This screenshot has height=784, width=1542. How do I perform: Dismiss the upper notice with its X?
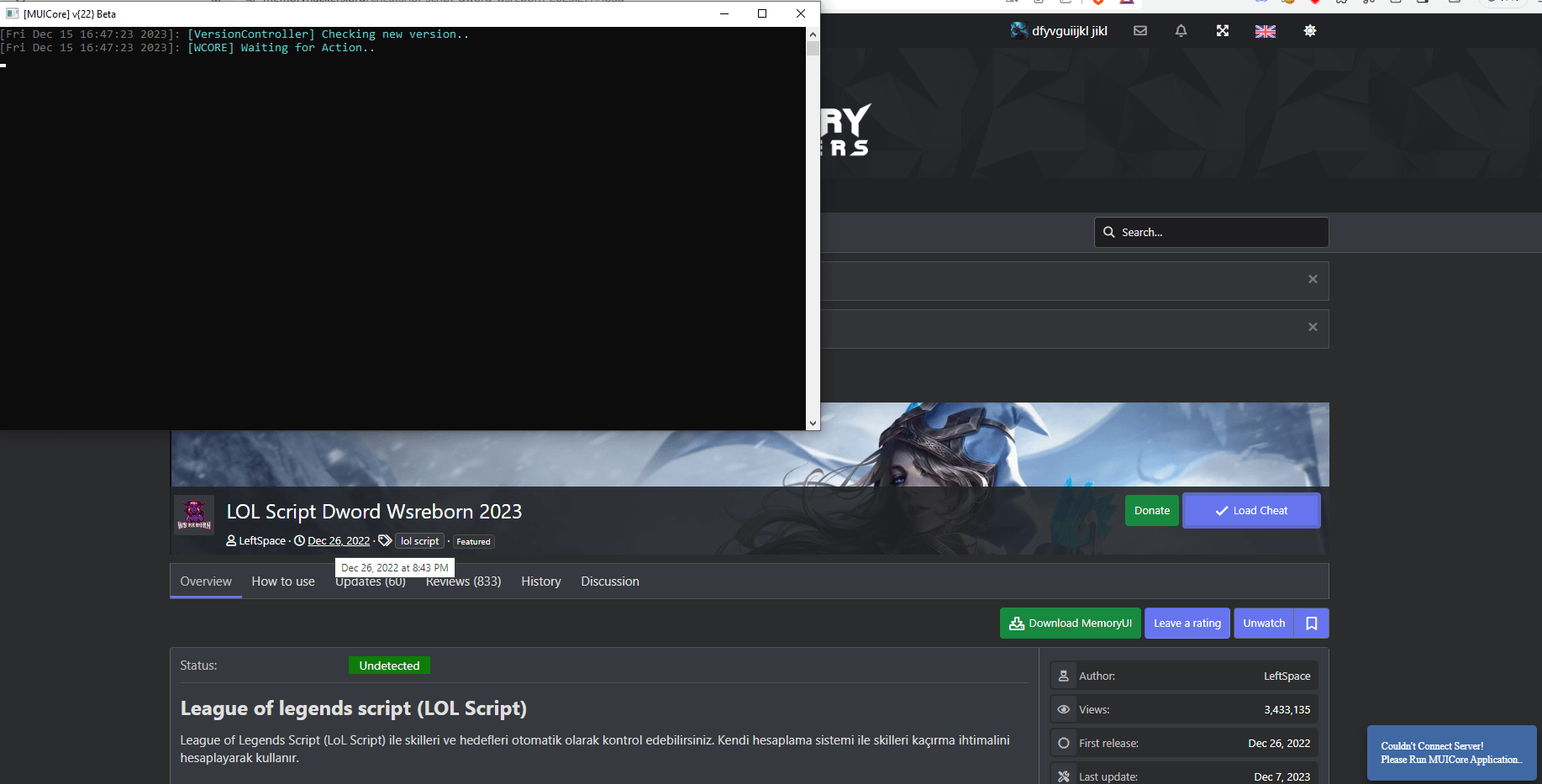click(x=1313, y=279)
